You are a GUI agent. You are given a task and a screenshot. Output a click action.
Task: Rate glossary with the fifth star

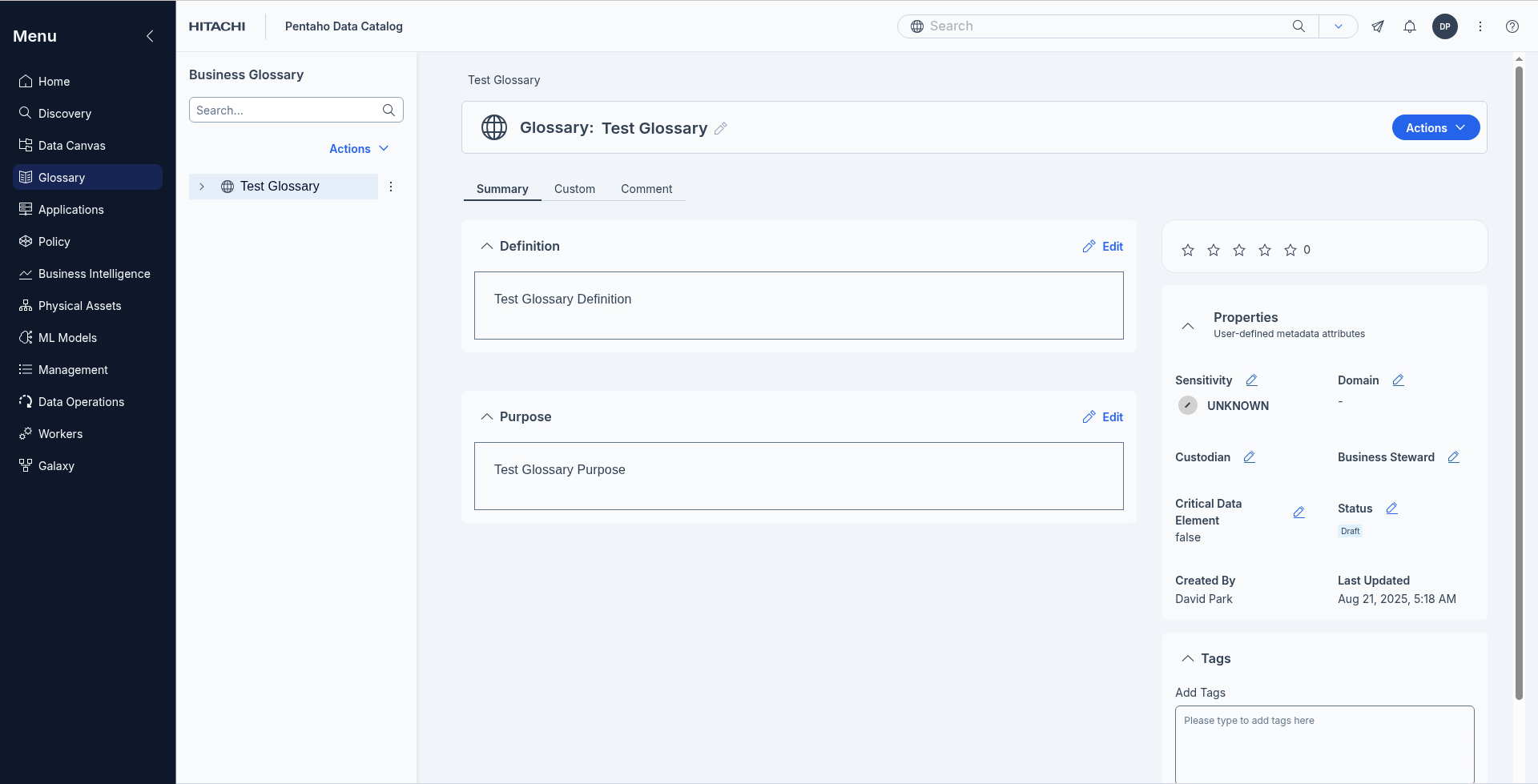pos(1290,251)
